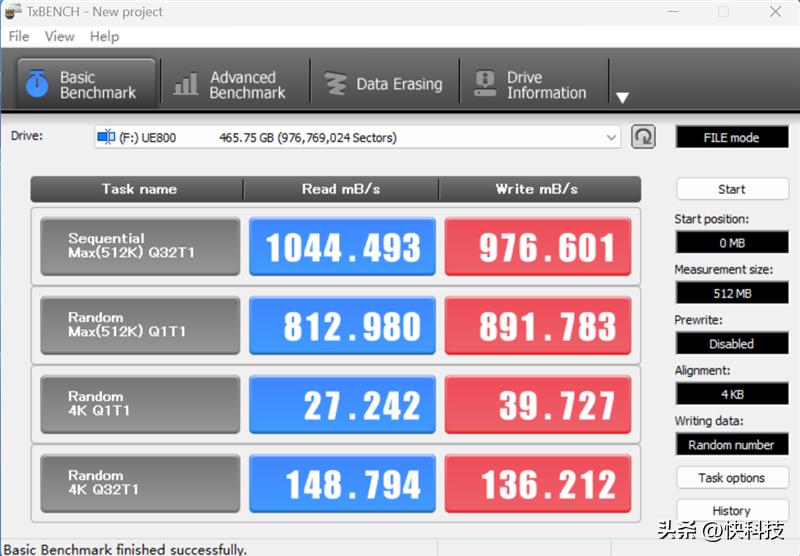Open Task options button
This screenshot has width=800, height=556.
tap(732, 478)
